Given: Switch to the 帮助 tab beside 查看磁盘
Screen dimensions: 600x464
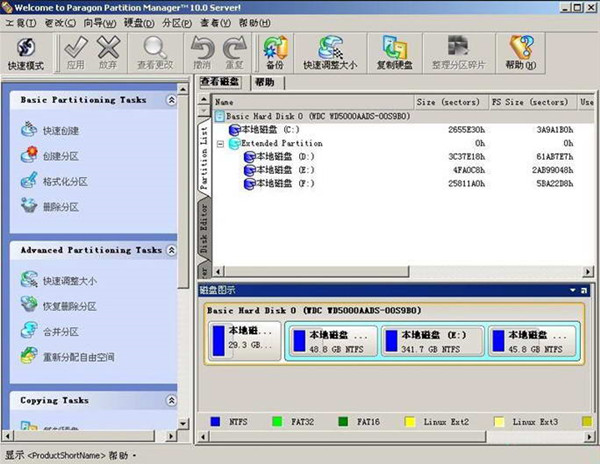Looking at the screenshot, I should pos(265,82).
